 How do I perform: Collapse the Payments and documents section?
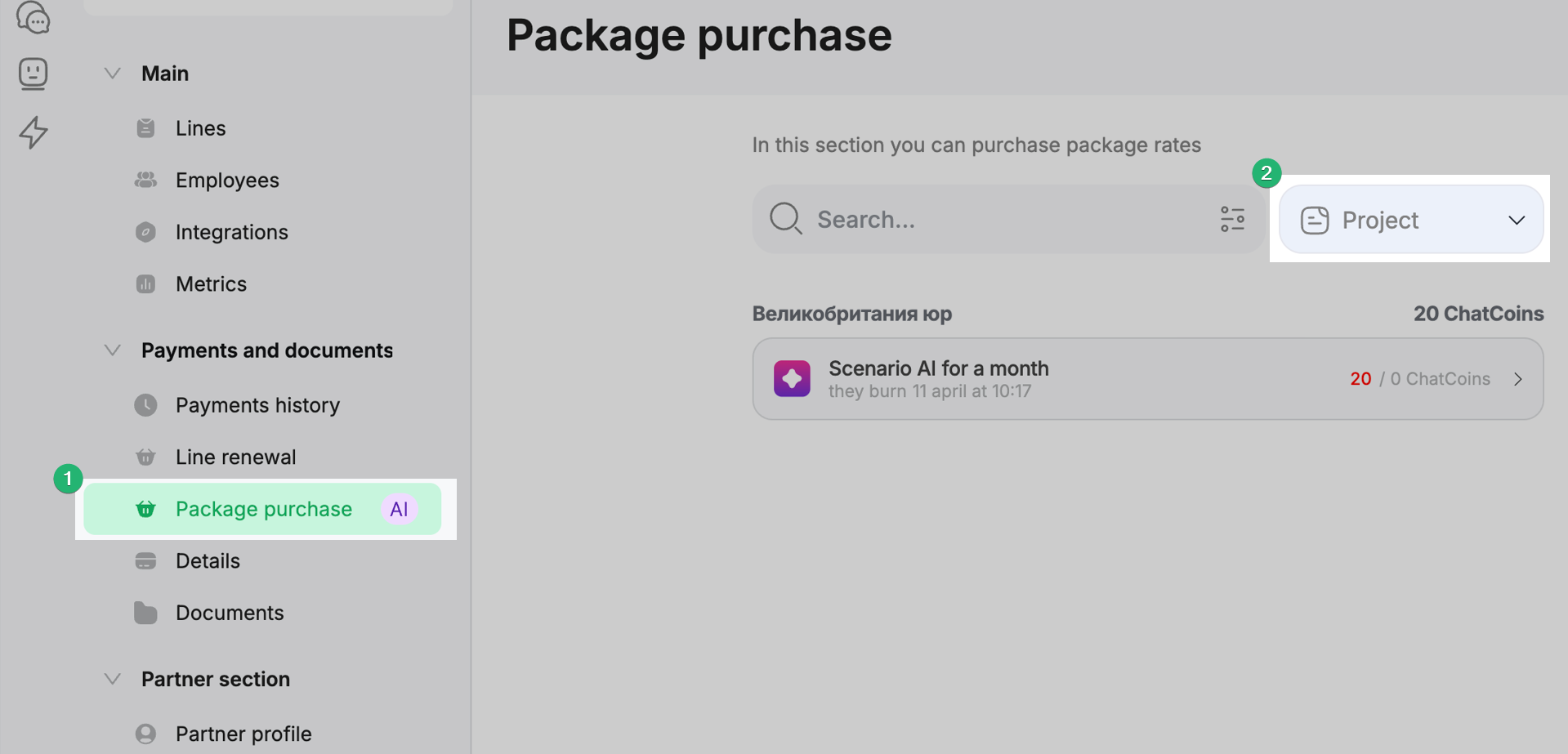point(113,350)
